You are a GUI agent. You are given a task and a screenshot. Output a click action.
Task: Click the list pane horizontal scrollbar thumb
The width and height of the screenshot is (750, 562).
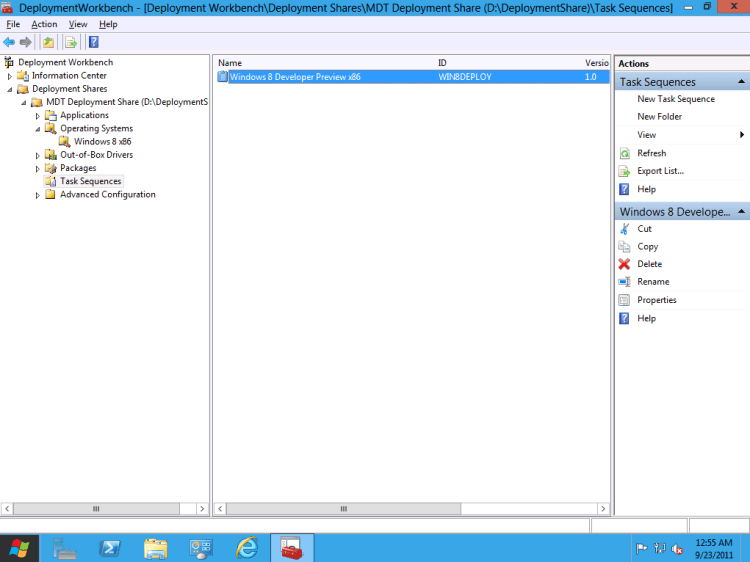343,509
